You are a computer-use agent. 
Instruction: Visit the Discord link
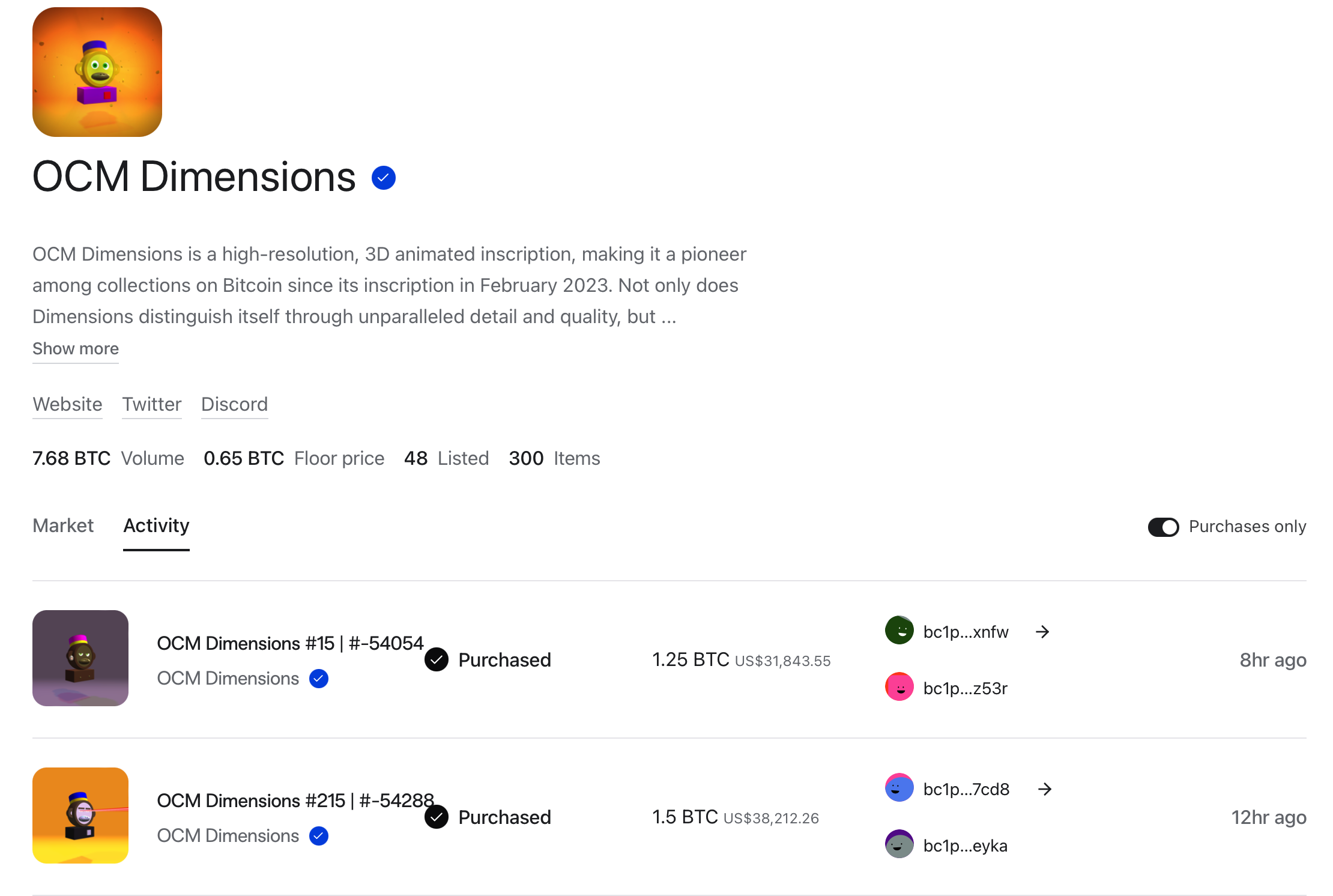click(234, 404)
